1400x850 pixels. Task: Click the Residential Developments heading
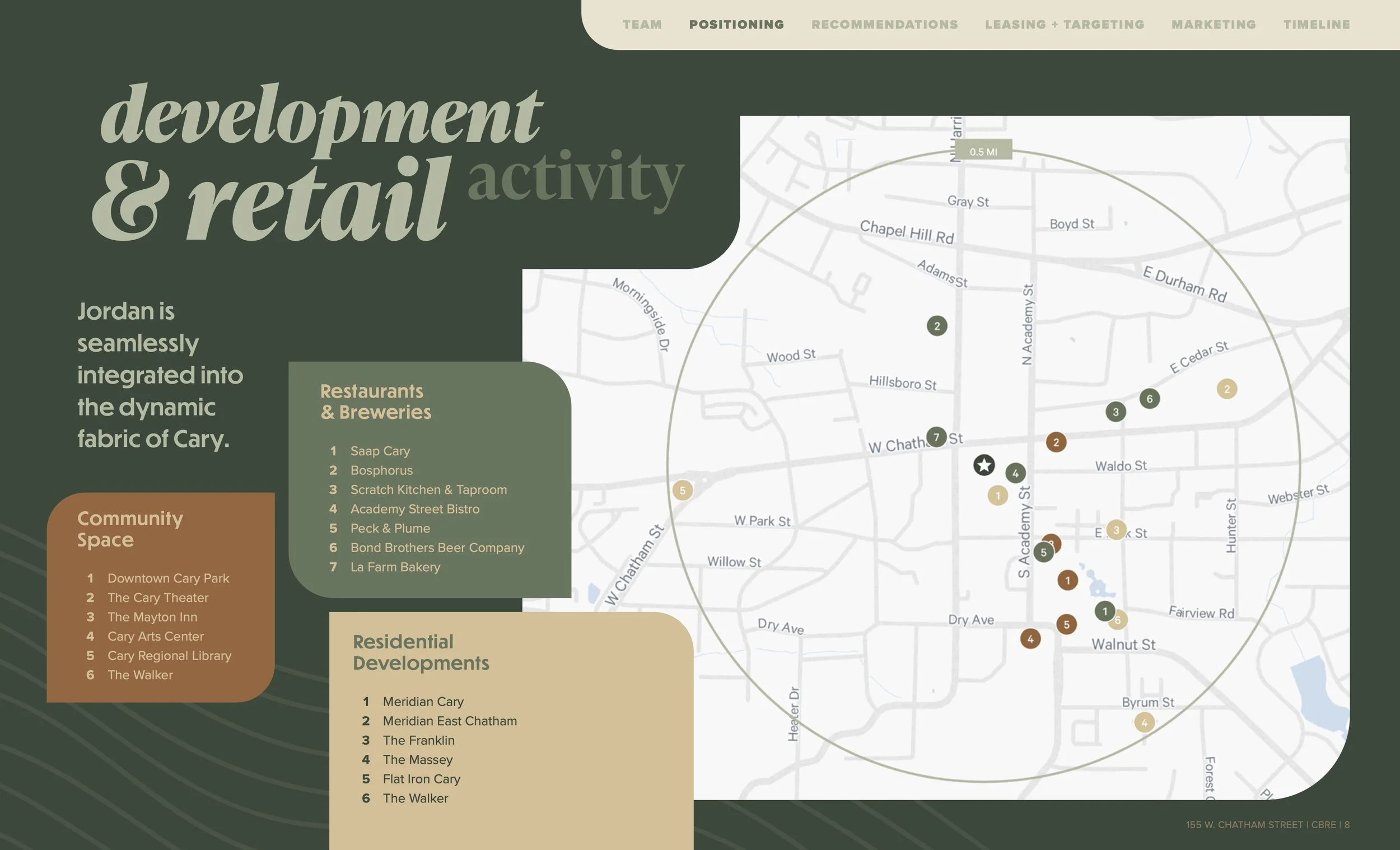(421, 652)
